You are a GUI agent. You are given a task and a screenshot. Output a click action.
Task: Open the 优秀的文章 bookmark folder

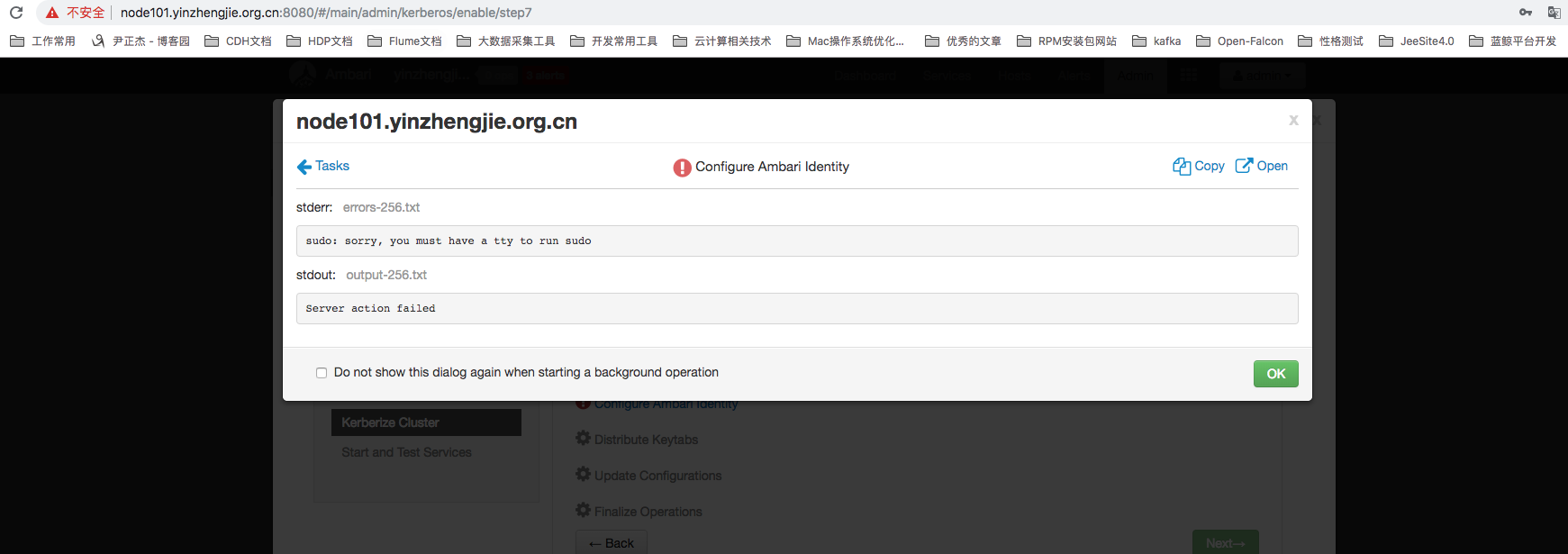[x=963, y=41]
